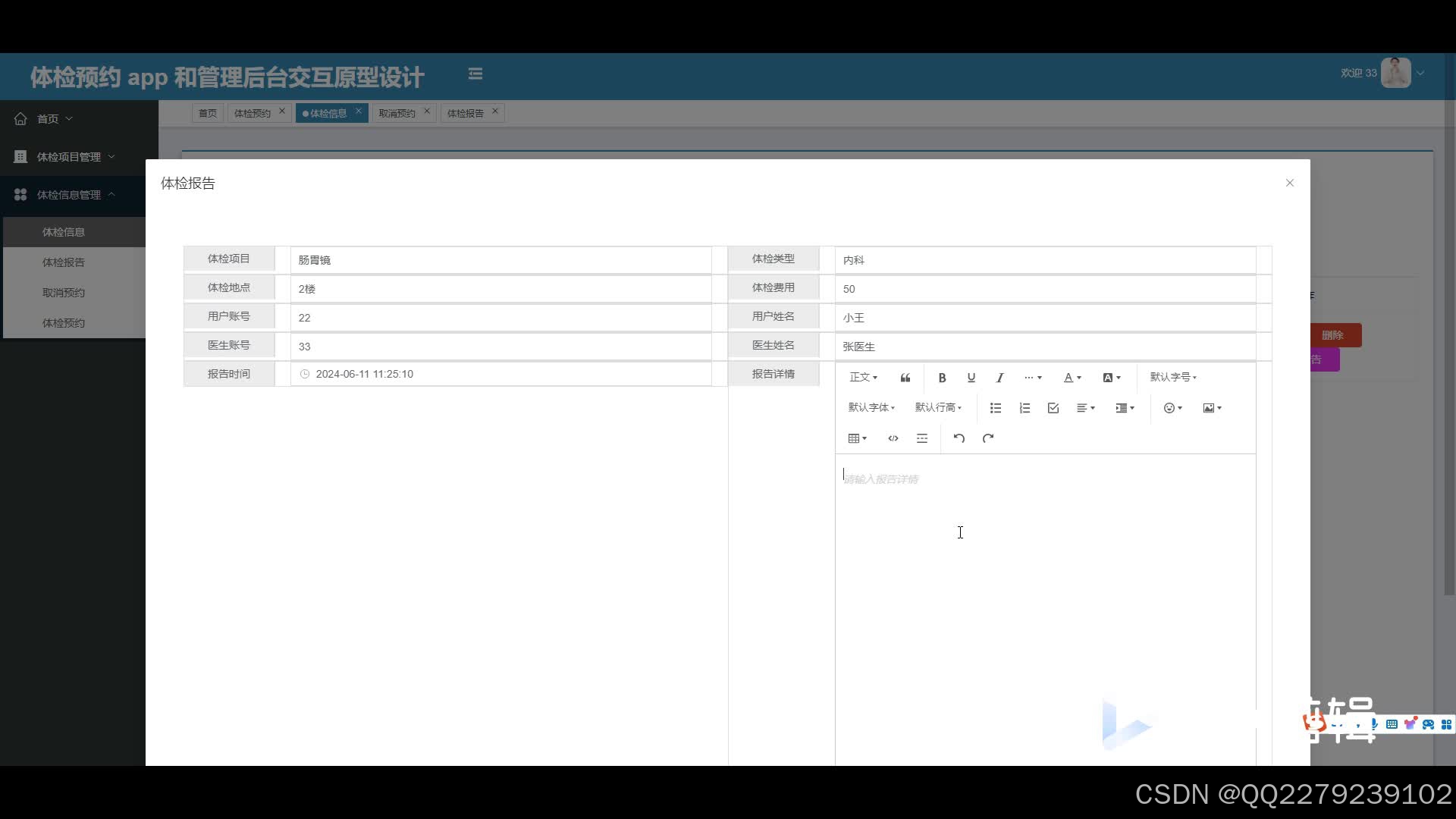The width and height of the screenshot is (1456, 819).
Task: Insert a horizontal rule in the editor
Action: pos(922,438)
